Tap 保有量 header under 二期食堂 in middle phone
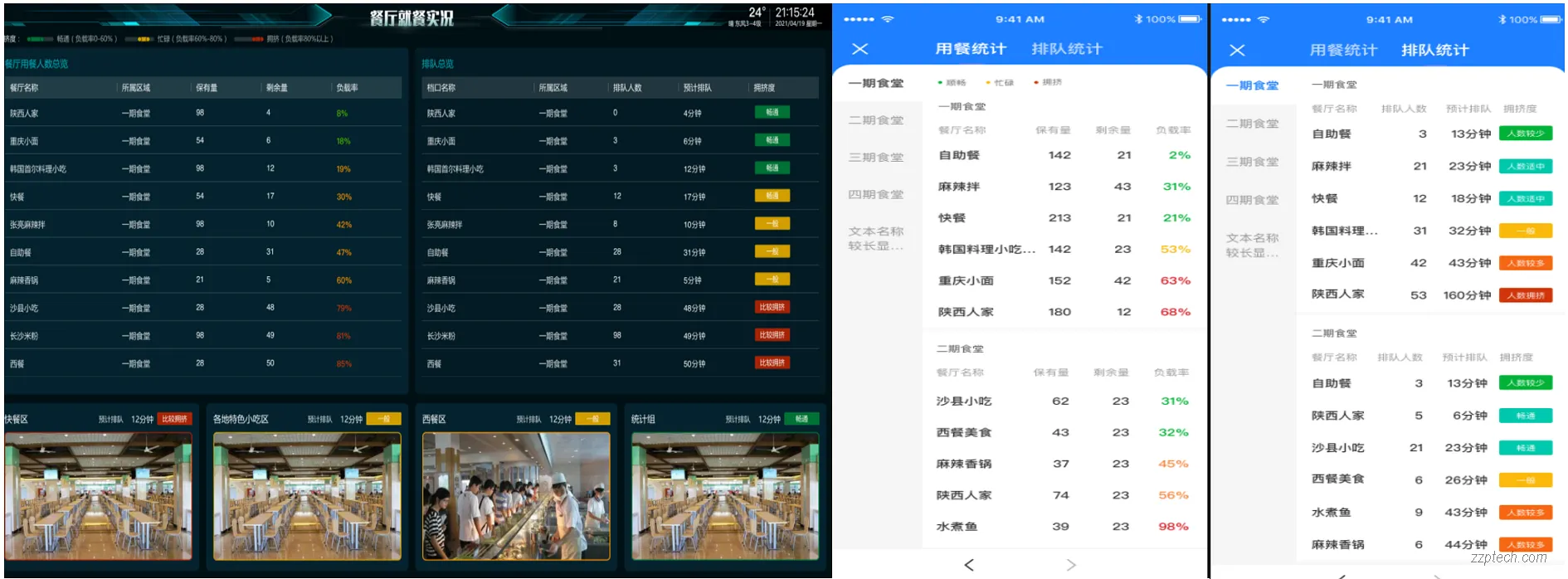1568x579 pixels. pyautogui.click(x=1050, y=372)
